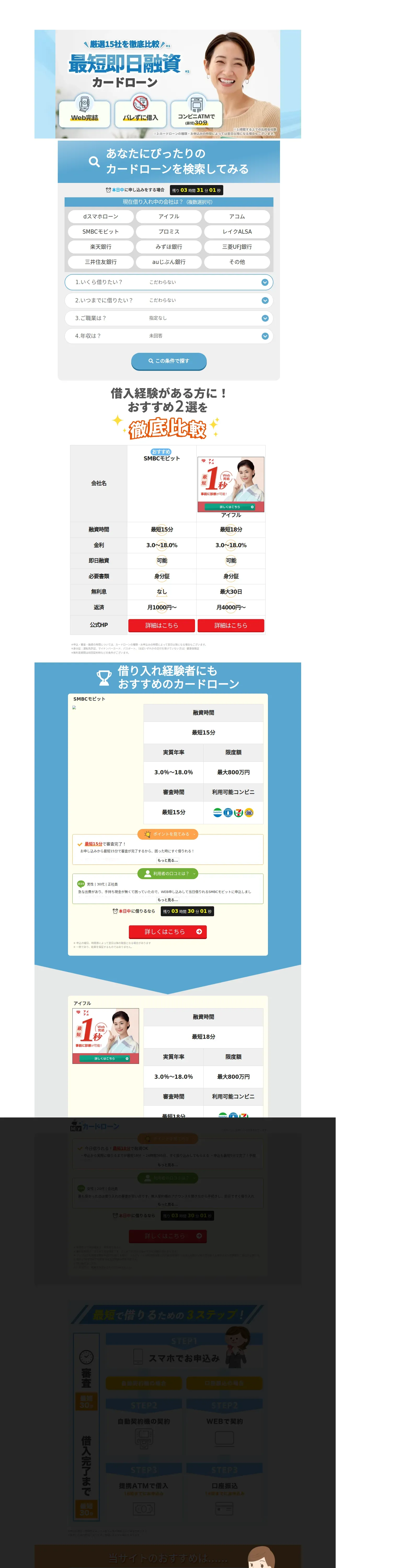The image size is (395, 1568).
Task: Click the バレずに借入 icon badge
Action: [x=141, y=103]
